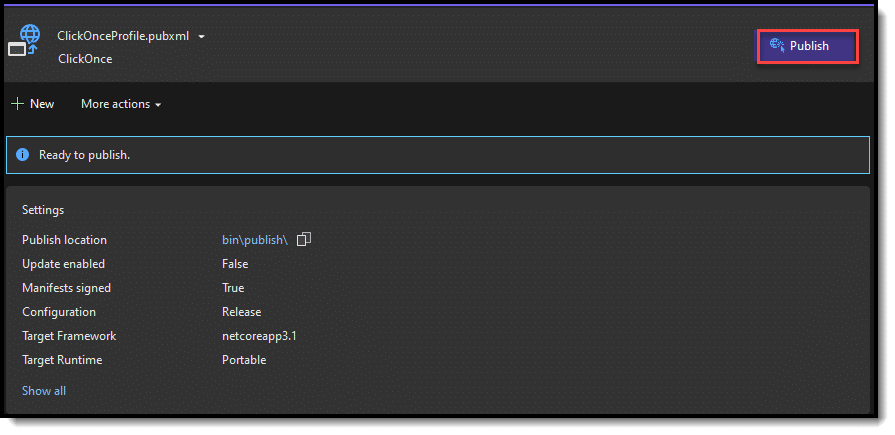The width and height of the screenshot is (895, 435).
Task: Click the blue info icon in banner
Action: click(x=22, y=155)
